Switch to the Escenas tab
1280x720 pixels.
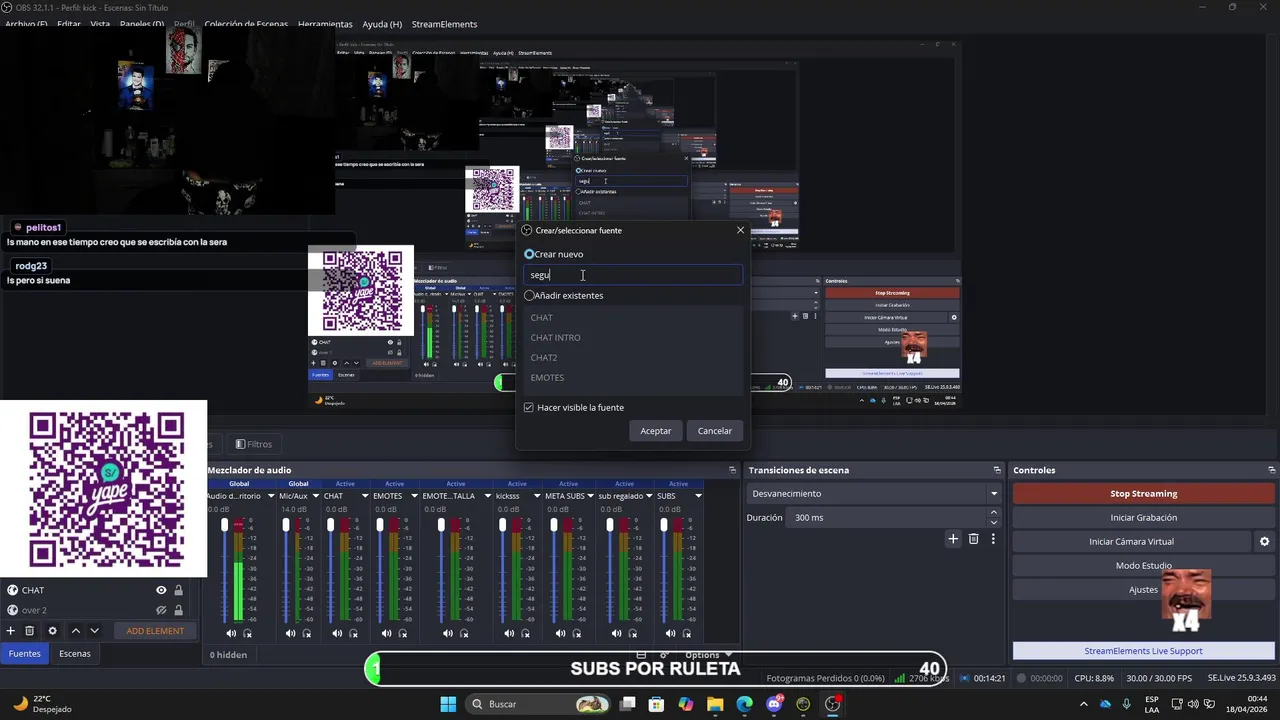(x=74, y=654)
